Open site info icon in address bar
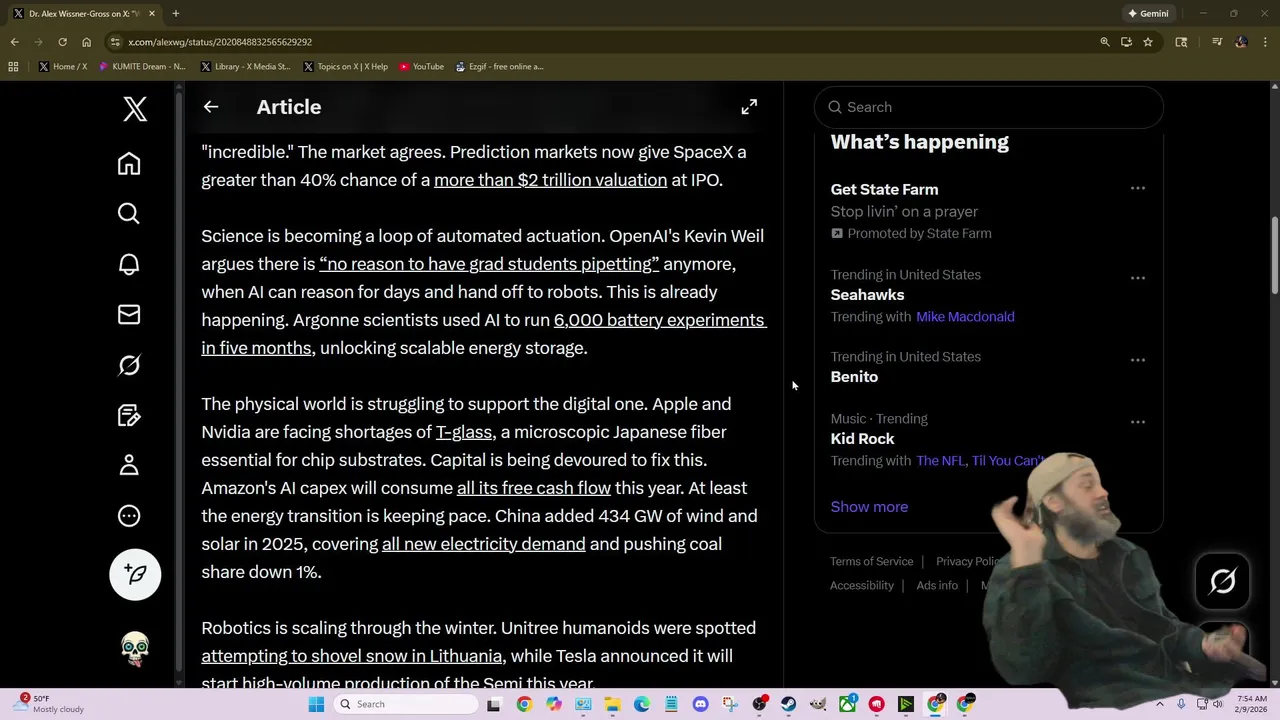Viewport: 1280px width, 720px height. pos(116,42)
